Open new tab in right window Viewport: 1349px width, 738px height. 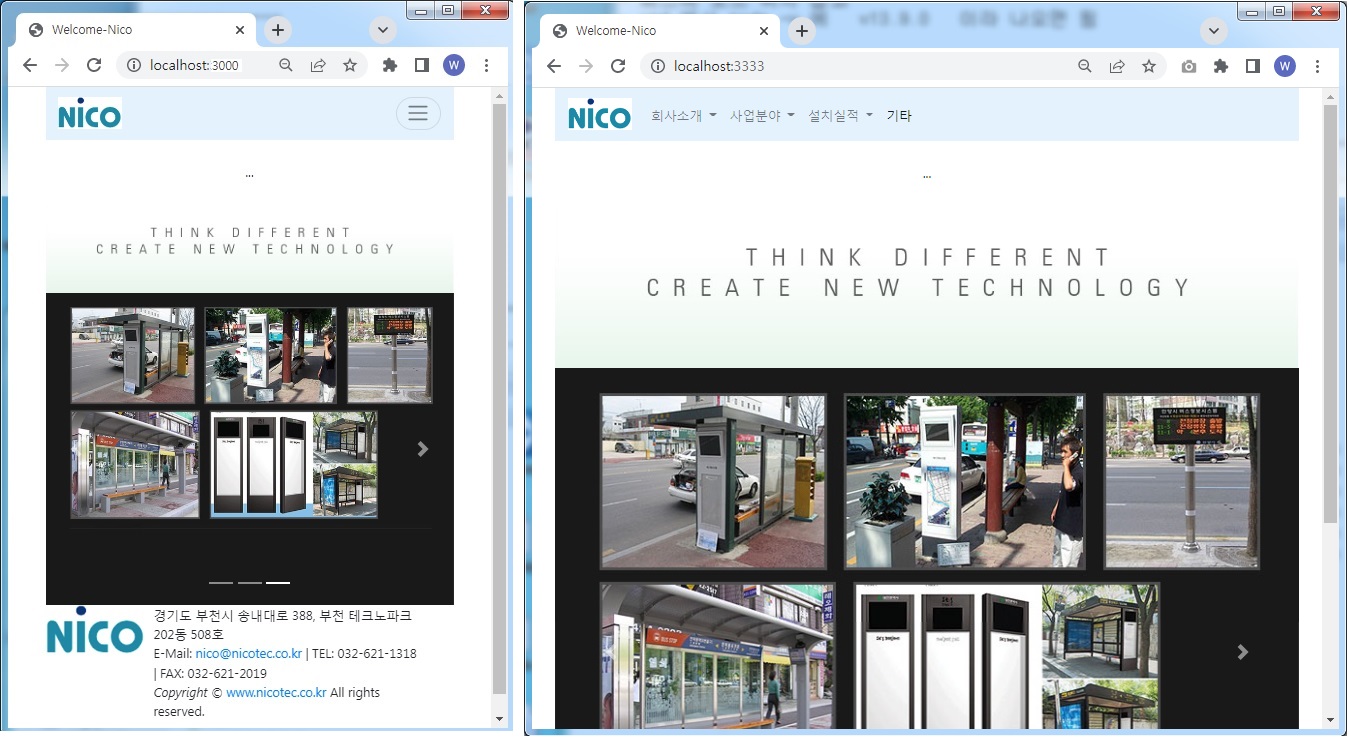pyautogui.click(x=801, y=31)
